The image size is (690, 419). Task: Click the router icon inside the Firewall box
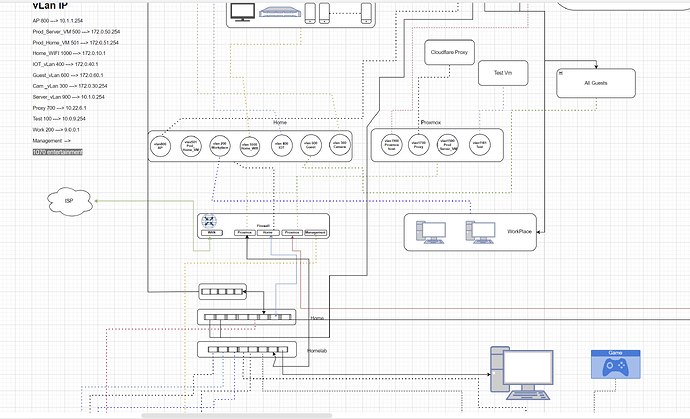pyautogui.click(x=208, y=221)
